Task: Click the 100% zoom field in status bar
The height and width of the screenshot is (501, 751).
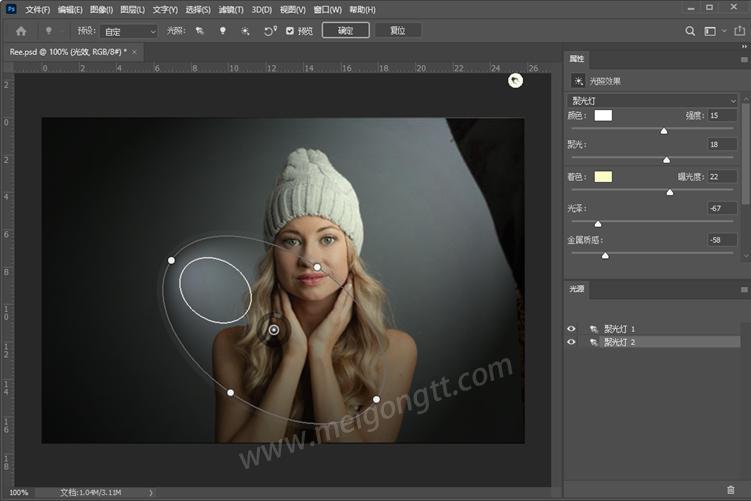Action: [19, 492]
